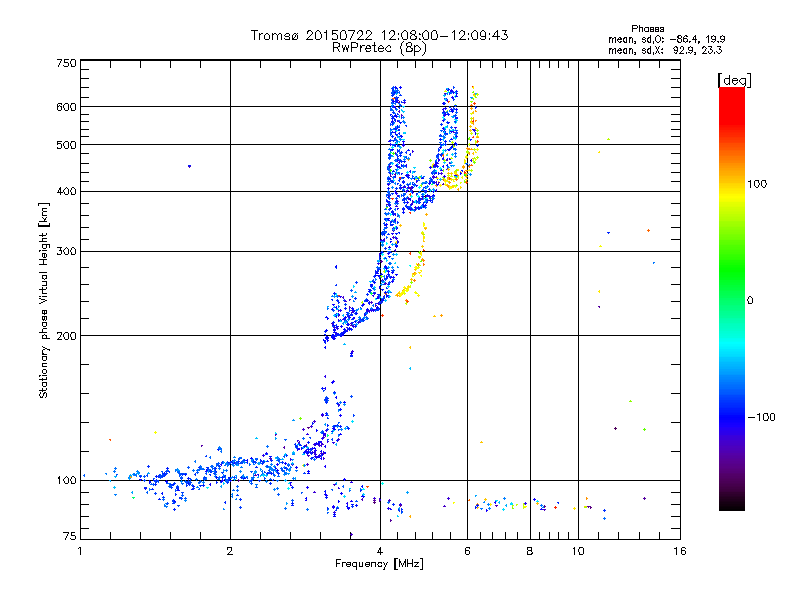Click the y-axis label '400'
Image resolution: width=800 pixels, height=600 pixels.
point(66,192)
